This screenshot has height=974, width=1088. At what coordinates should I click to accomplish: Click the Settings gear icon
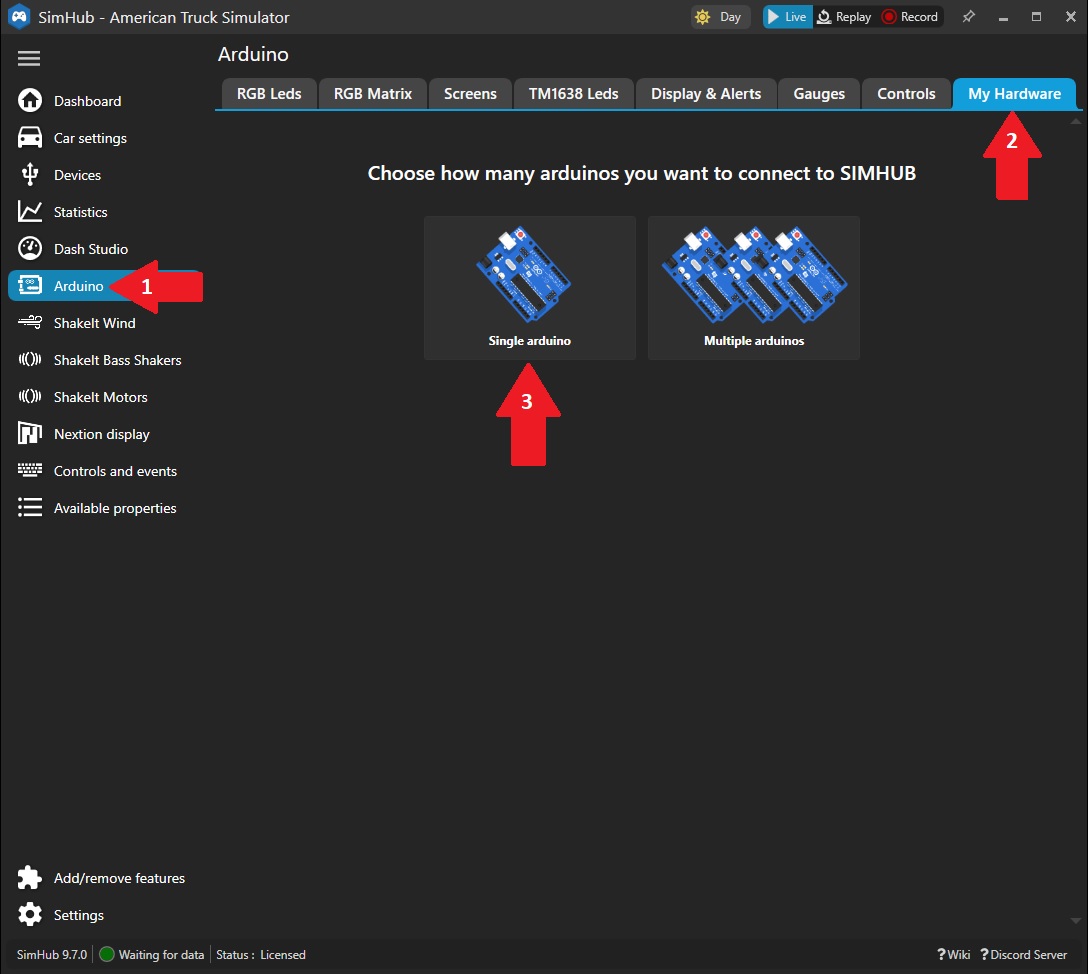[x=30, y=914]
